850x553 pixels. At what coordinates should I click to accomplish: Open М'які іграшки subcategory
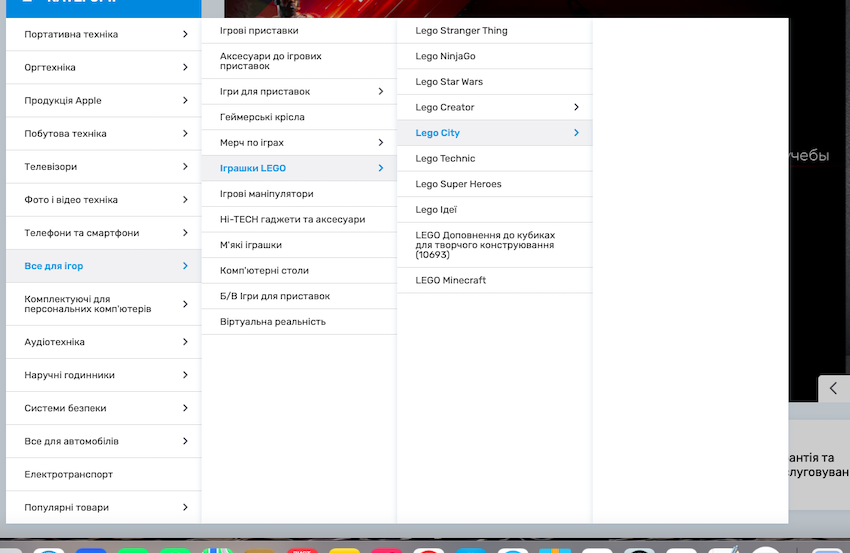pos(299,245)
